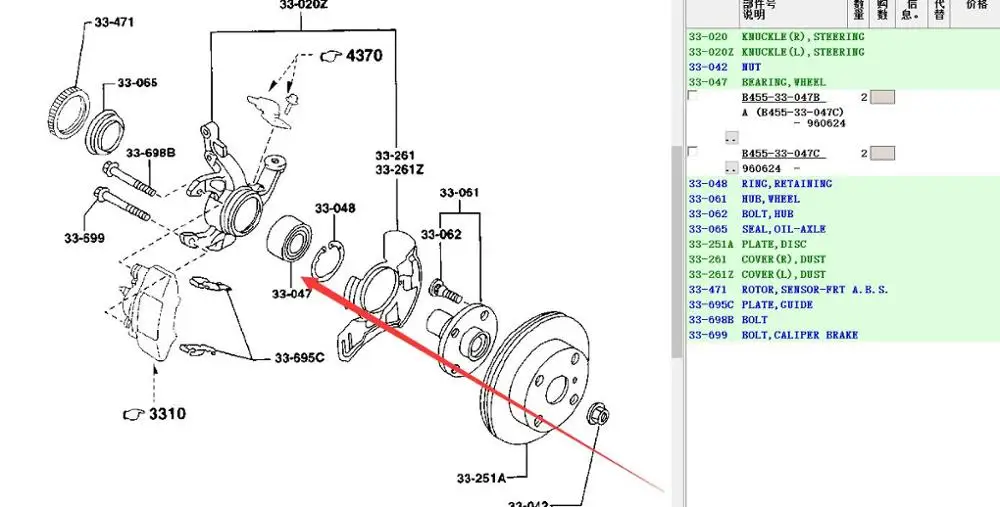Click the ABS sensor rotor ring drawing
The height and width of the screenshot is (507, 1000).
(69, 112)
